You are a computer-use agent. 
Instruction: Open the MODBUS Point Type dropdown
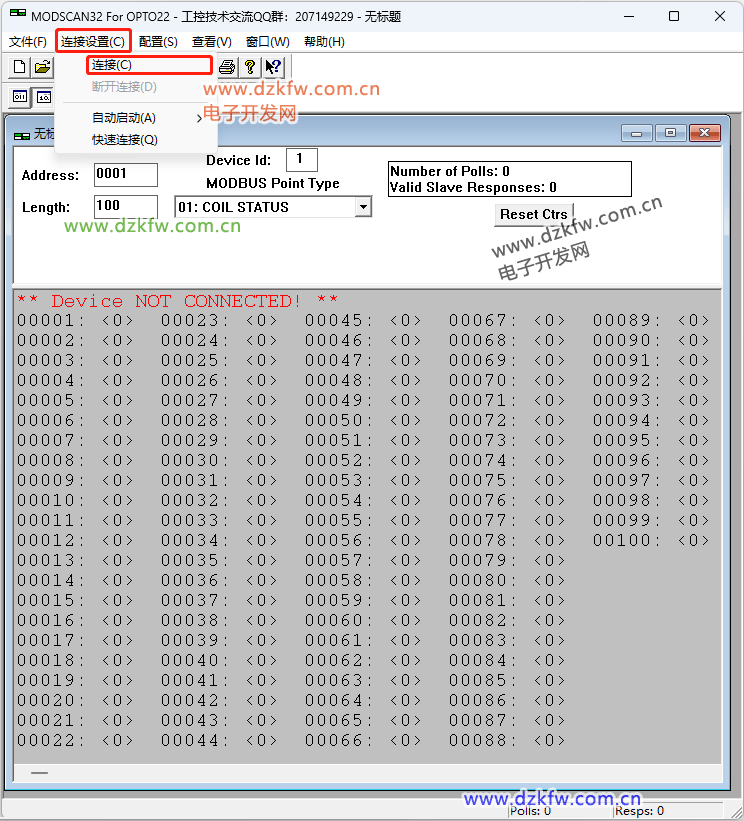(x=363, y=207)
